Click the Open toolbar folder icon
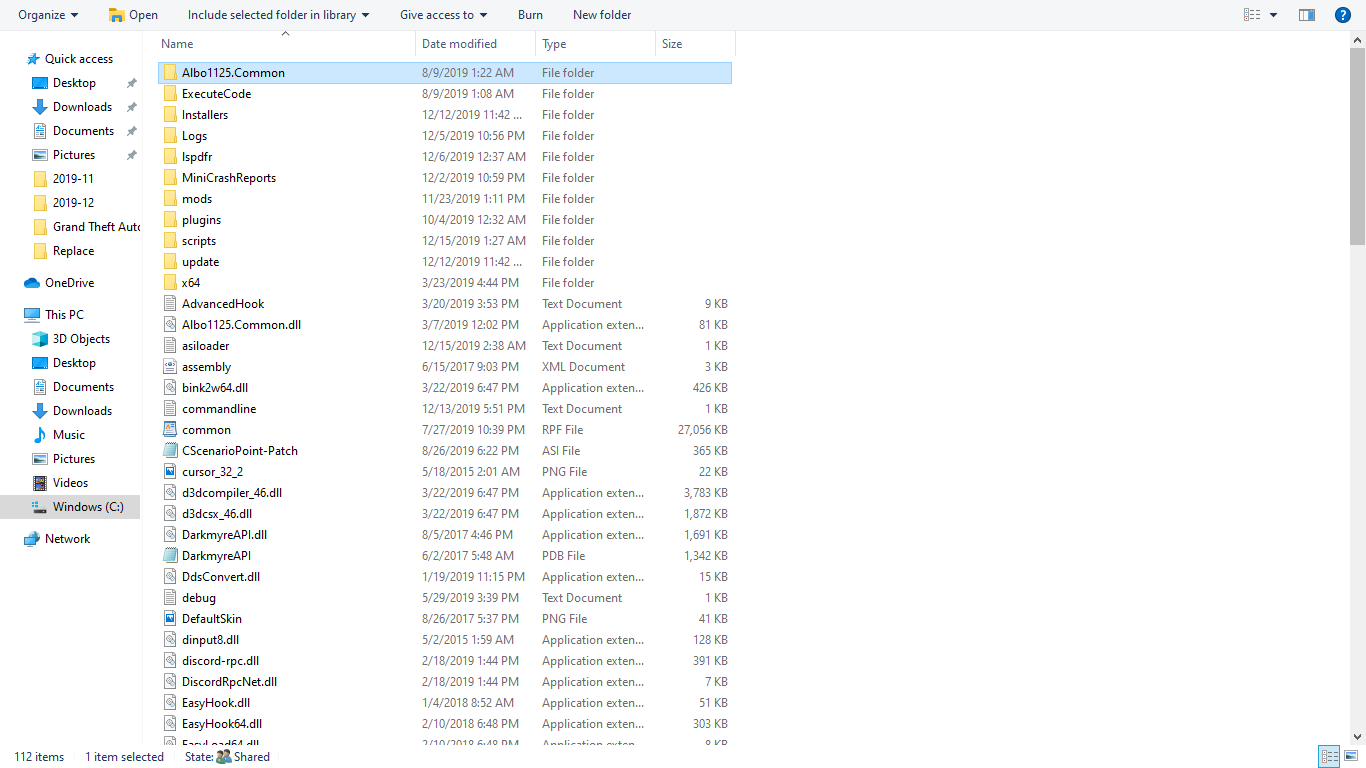This screenshot has width=1366, height=768. 117,15
